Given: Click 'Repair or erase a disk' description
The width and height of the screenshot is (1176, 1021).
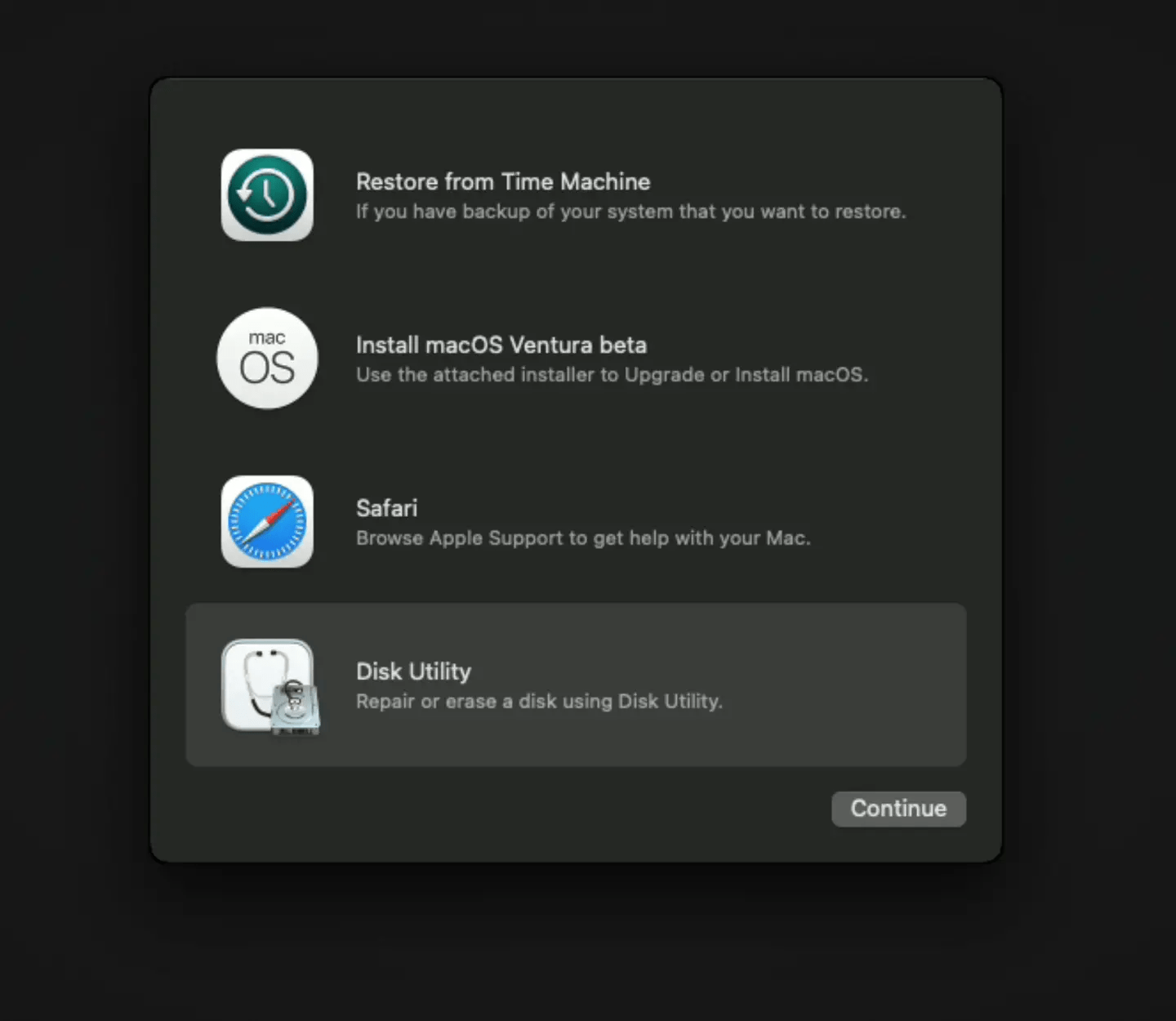Looking at the screenshot, I should (539, 702).
